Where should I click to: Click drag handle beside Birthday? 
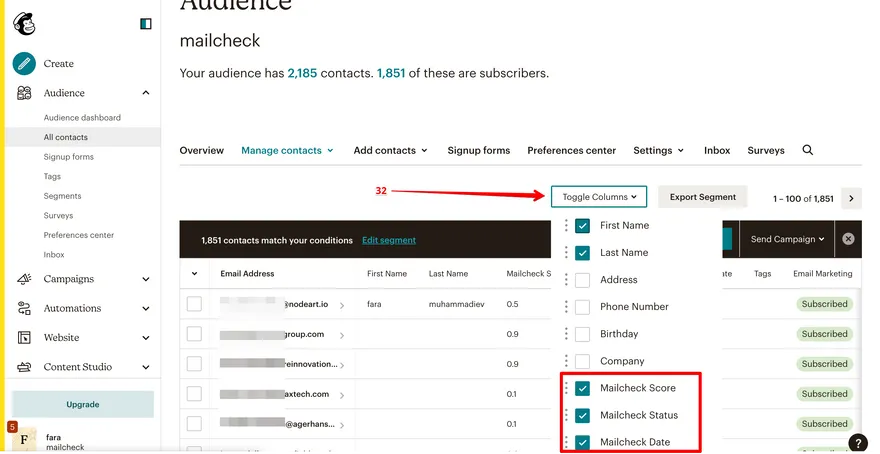pos(566,333)
